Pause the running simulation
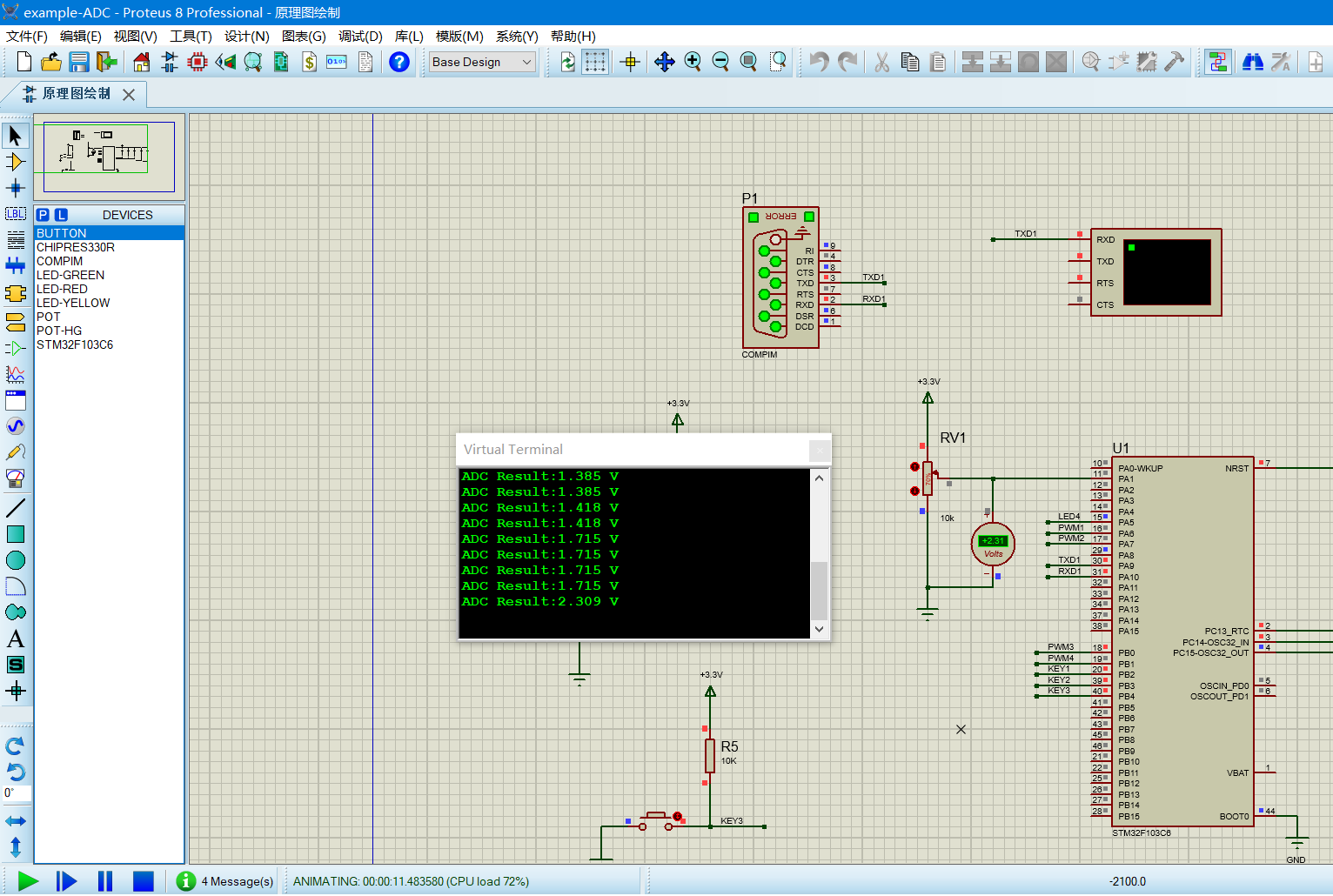 click(x=105, y=881)
